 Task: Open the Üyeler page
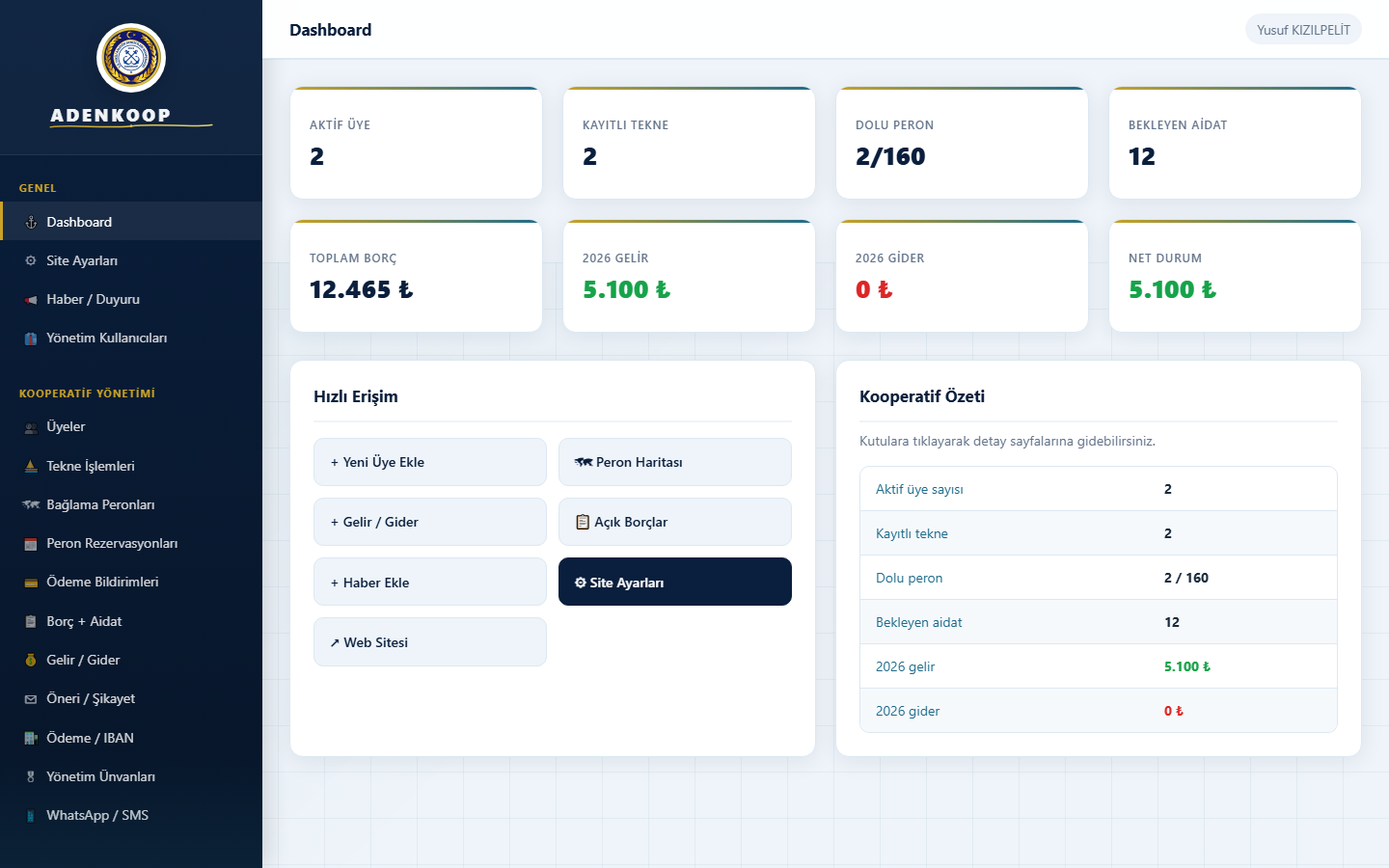tap(131, 426)
